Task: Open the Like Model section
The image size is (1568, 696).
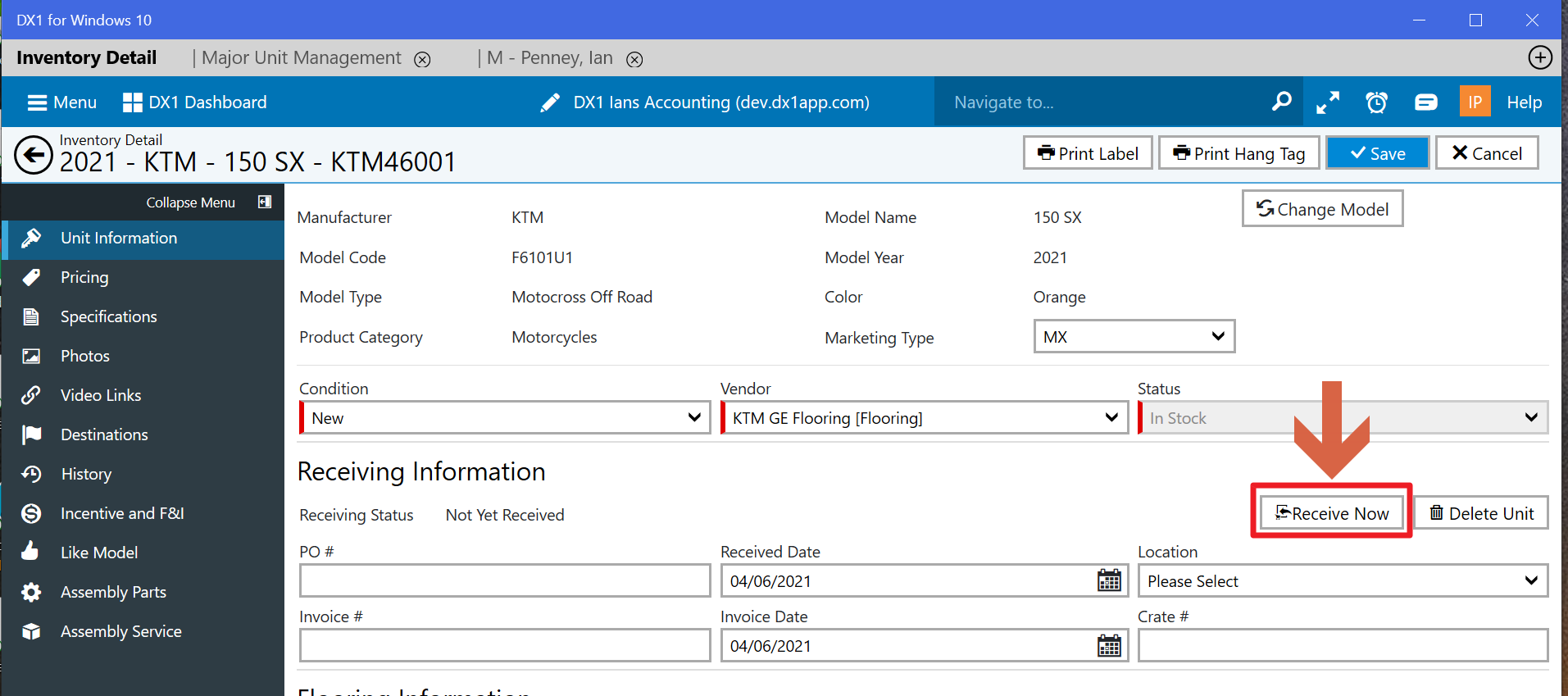Action: pyautogui.click(x=143, y=553)
